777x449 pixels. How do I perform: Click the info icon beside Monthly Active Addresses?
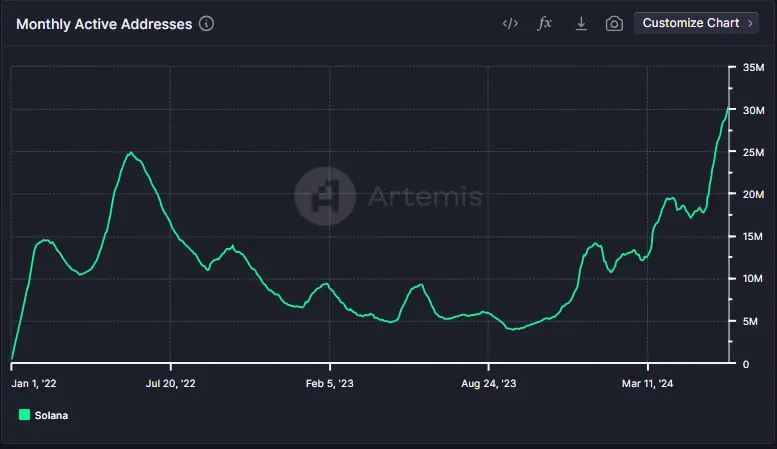(206, 23)
